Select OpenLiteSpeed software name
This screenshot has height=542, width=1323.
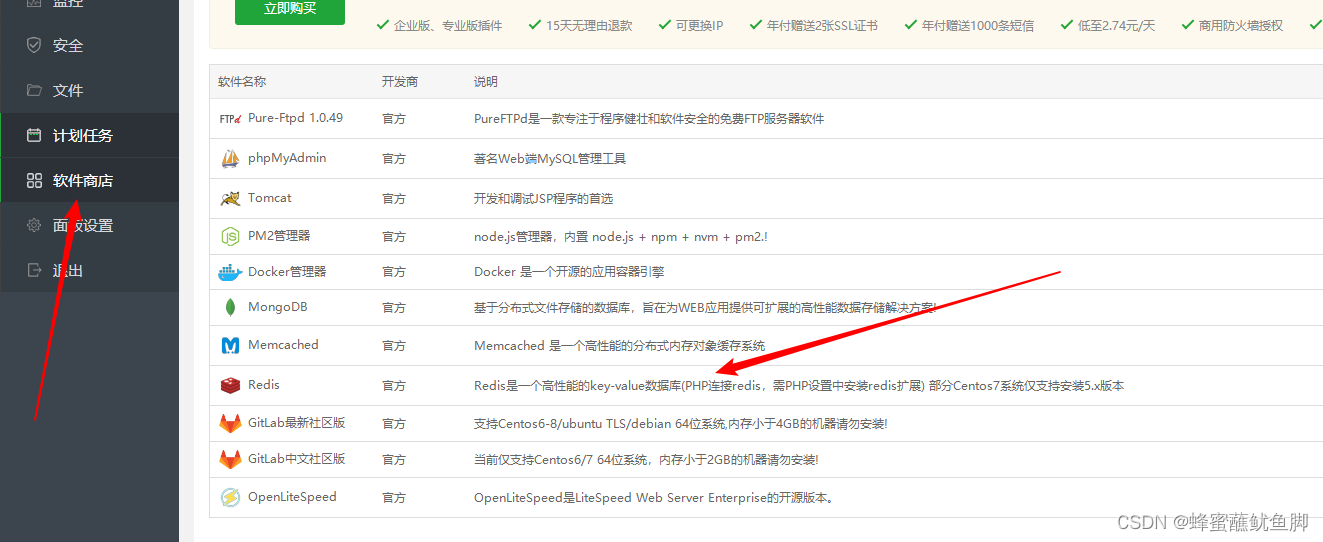[292, 497]
